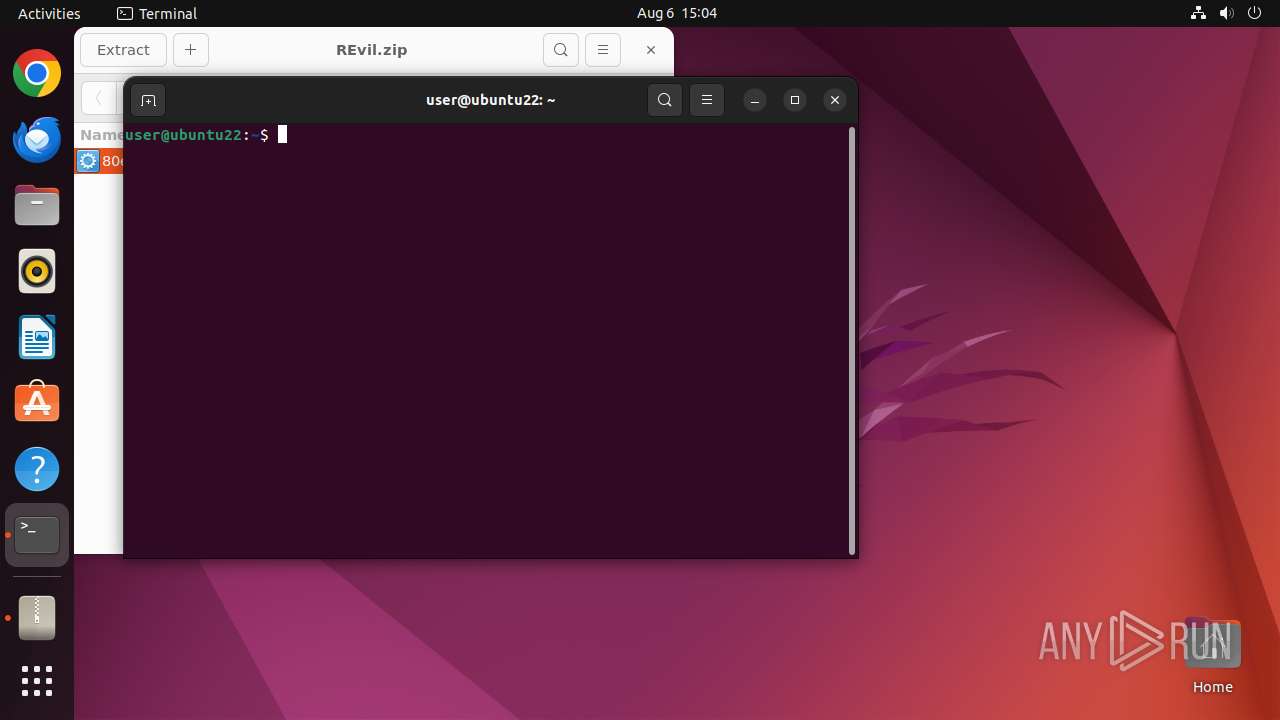1280x720 pixels.
Task: Add files with plus button in archive window
Action: (191, 50)
